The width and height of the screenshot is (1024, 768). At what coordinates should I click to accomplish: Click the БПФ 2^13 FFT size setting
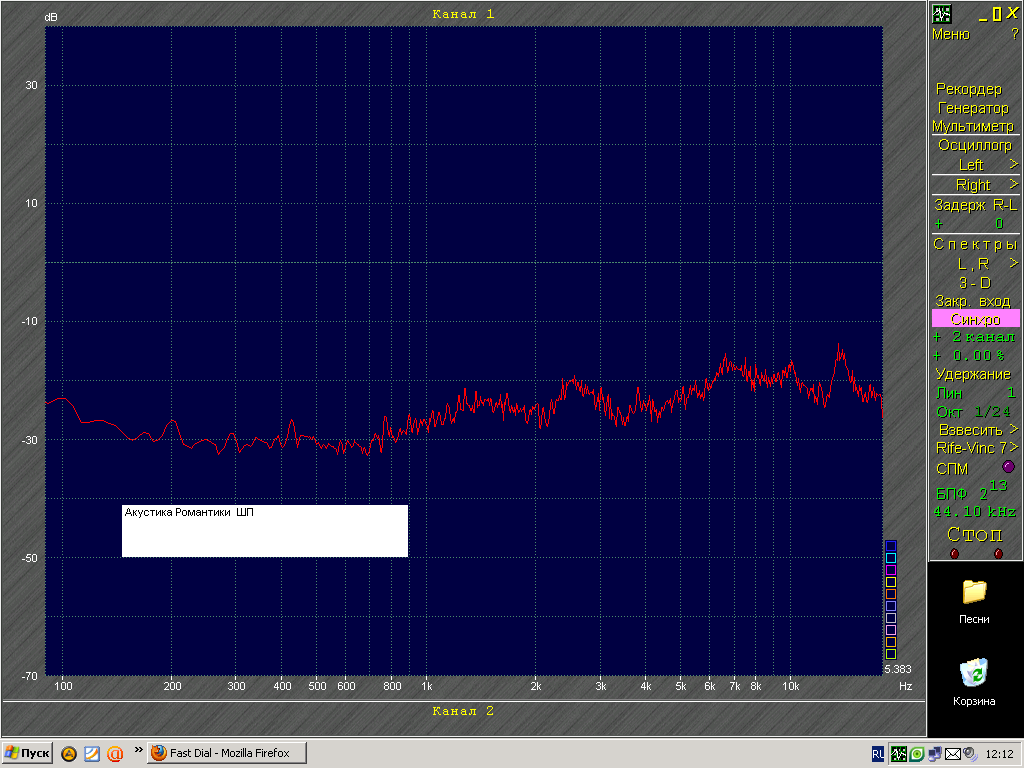(x=972, y=490)
